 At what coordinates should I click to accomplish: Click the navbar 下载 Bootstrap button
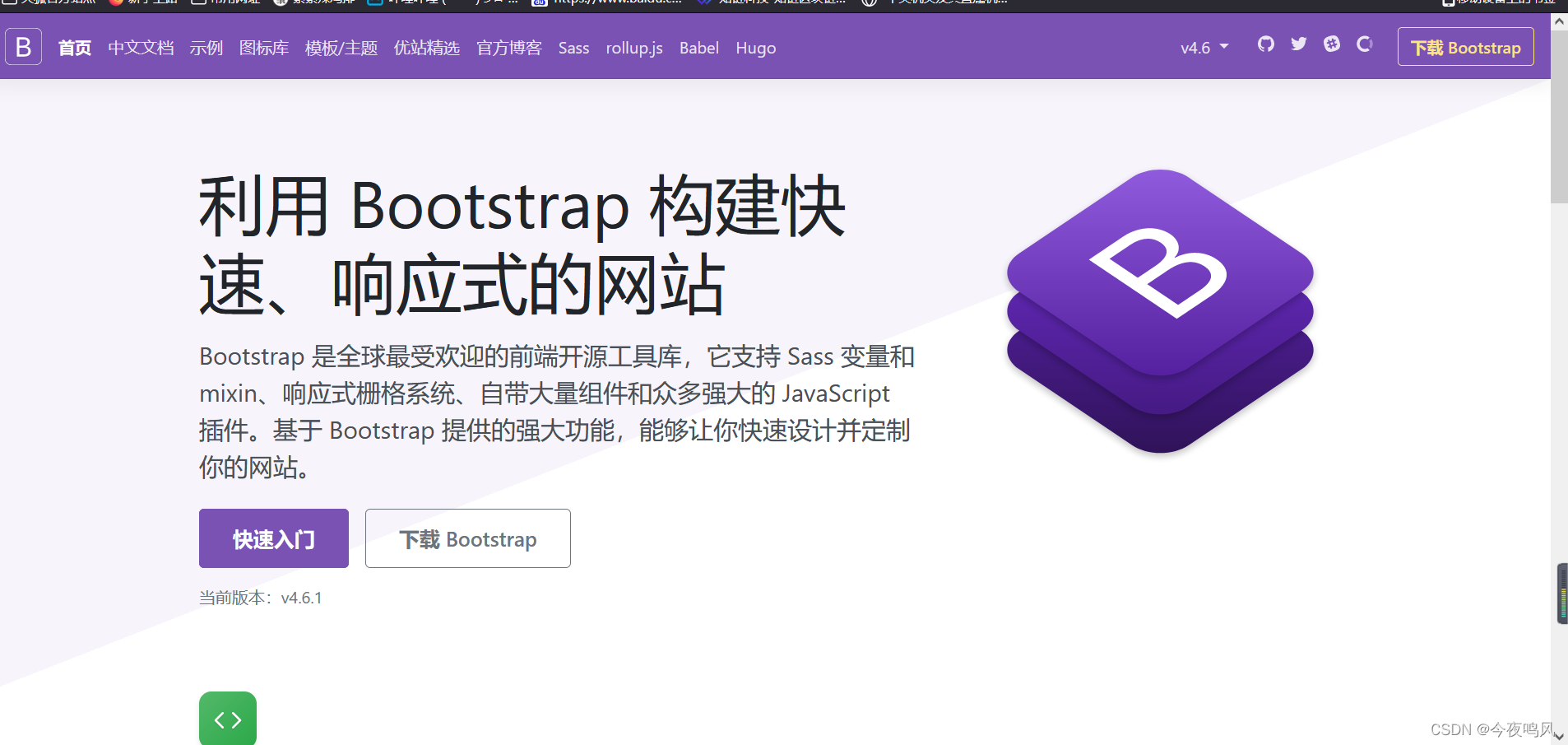pyautogui.click(x=1466, y=47)
